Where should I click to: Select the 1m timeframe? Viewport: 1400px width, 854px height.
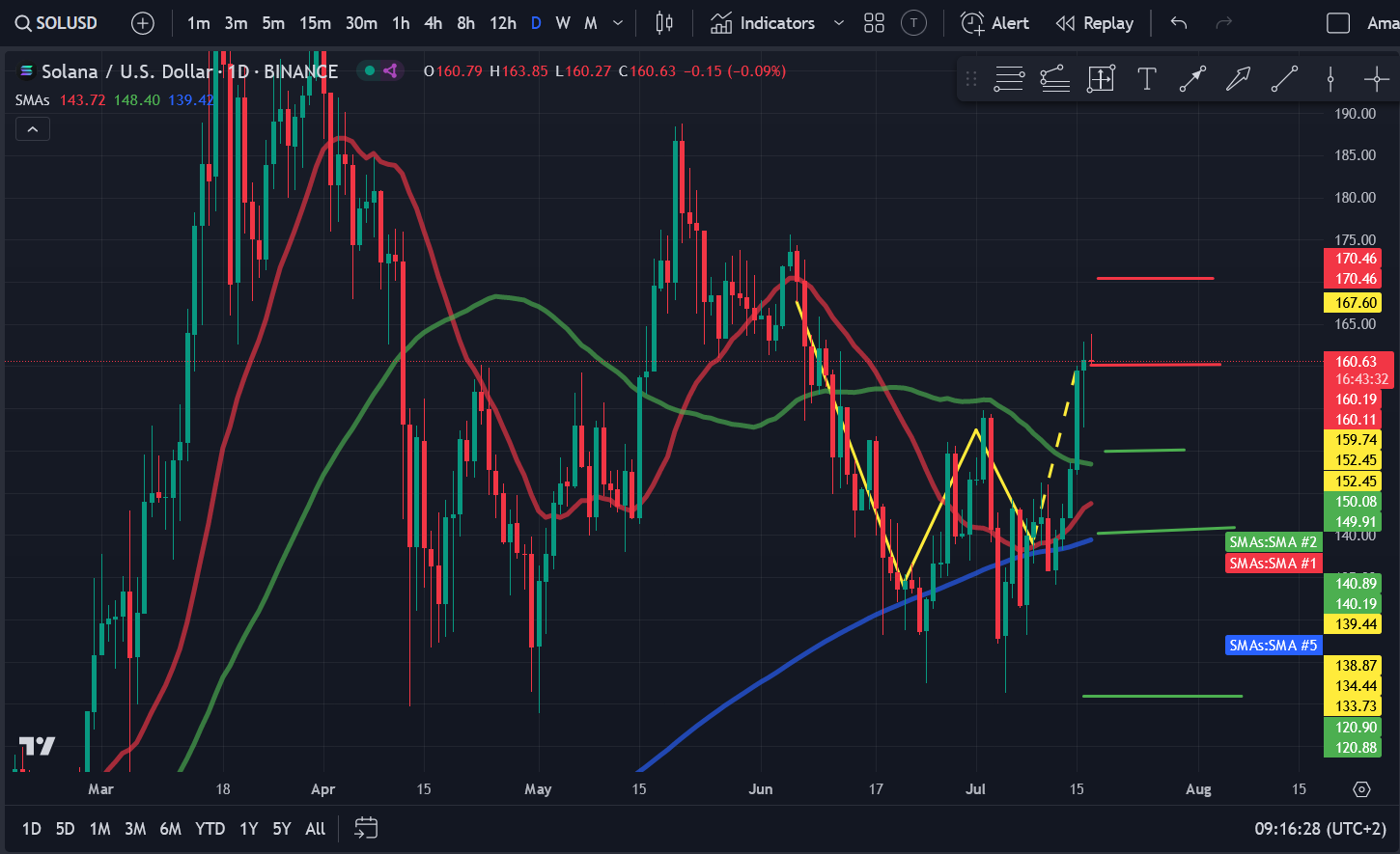point(199,23)
